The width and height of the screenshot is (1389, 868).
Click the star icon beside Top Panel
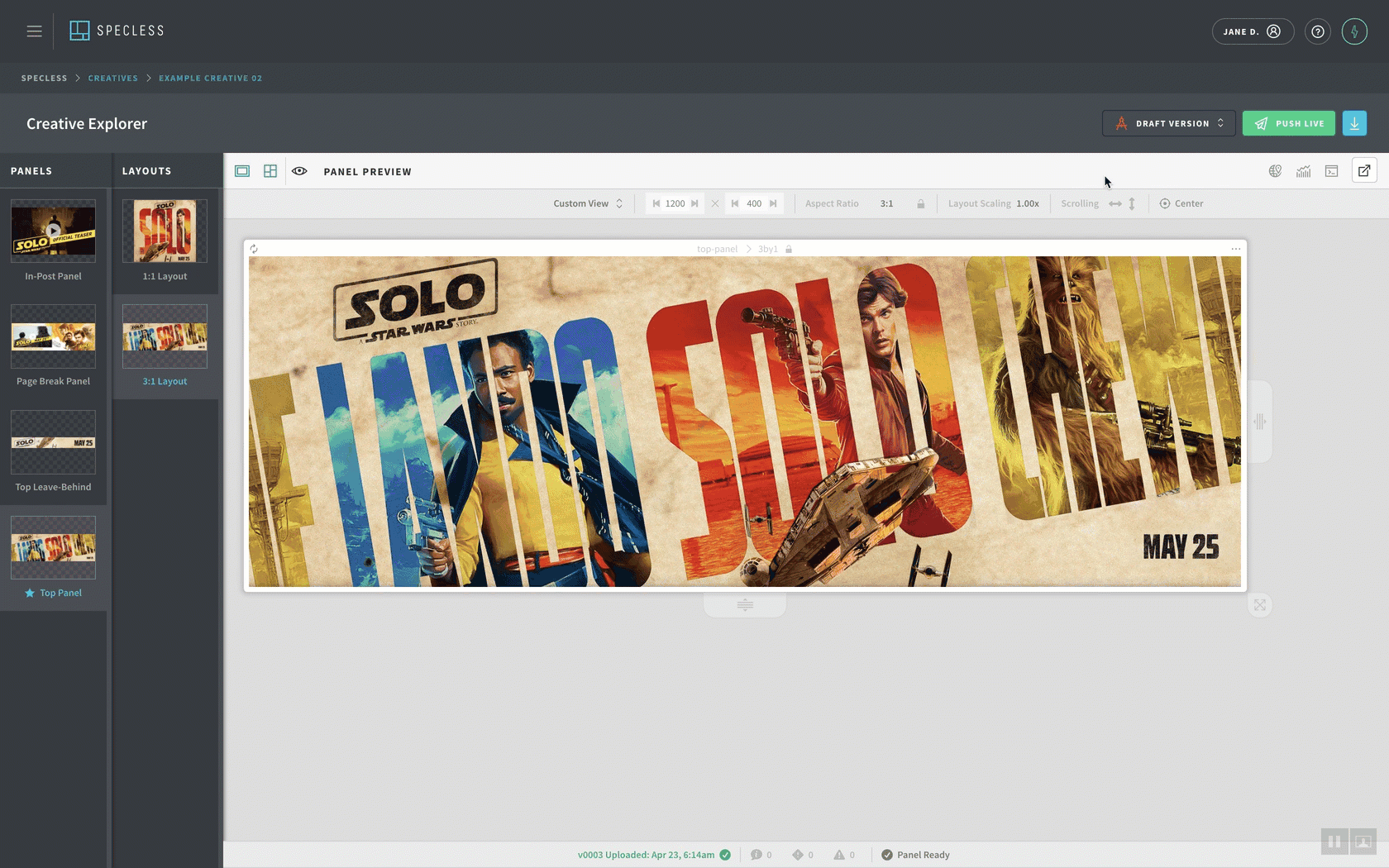30,593
